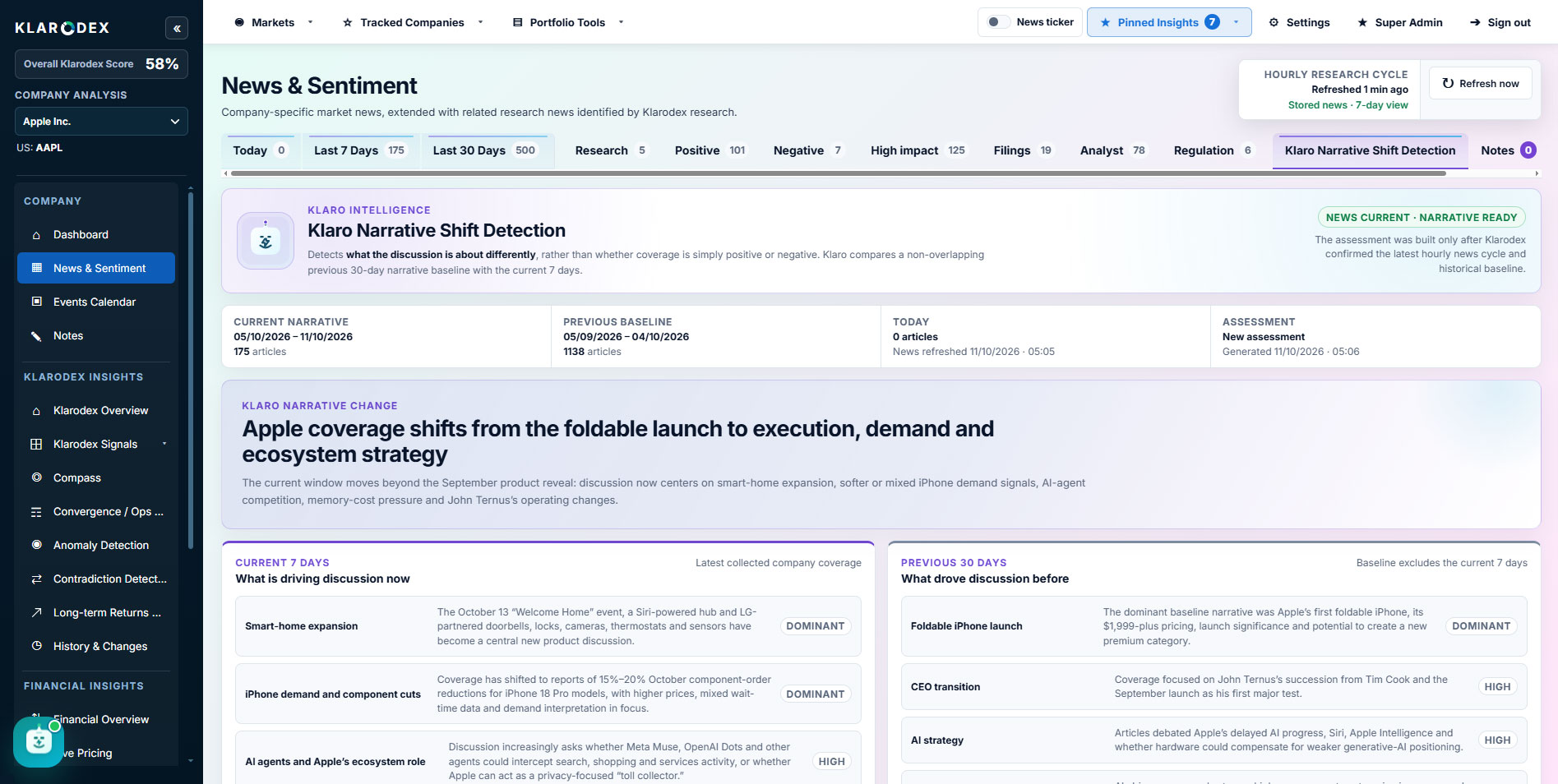The width and height of the screenshot is (1558, 784).
Task: Click the CEO transition HIGH badge
Action: (x=1497, y=687)
